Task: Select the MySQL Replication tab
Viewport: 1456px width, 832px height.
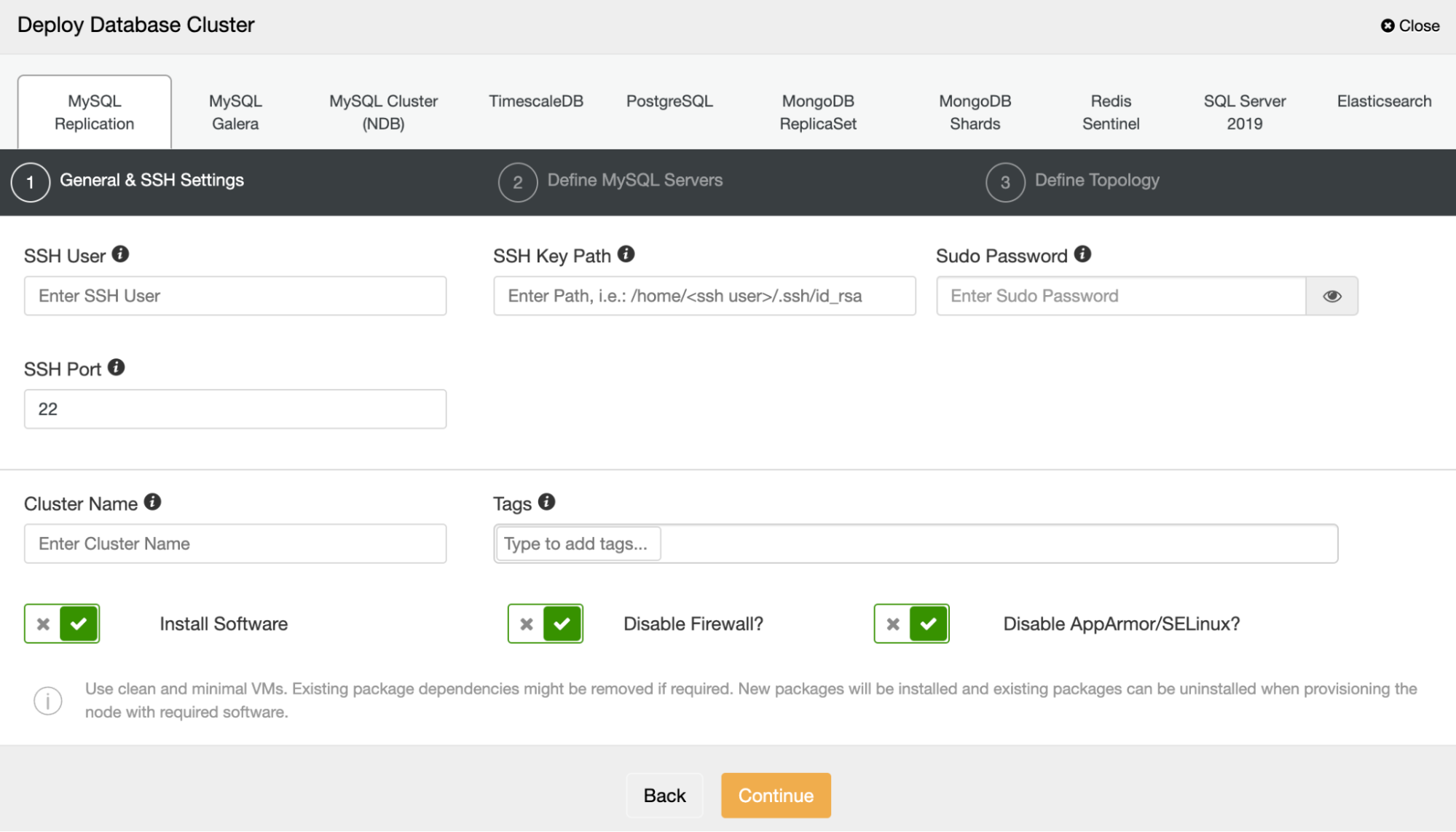Action: tap(95, 112)
